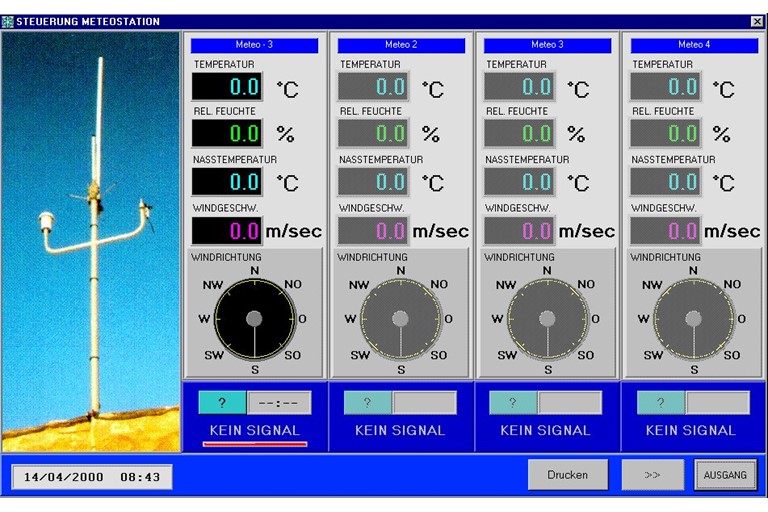This screenshot has height=512, width=768.
Task: Click the >> next page button
Action: point(652,474)
